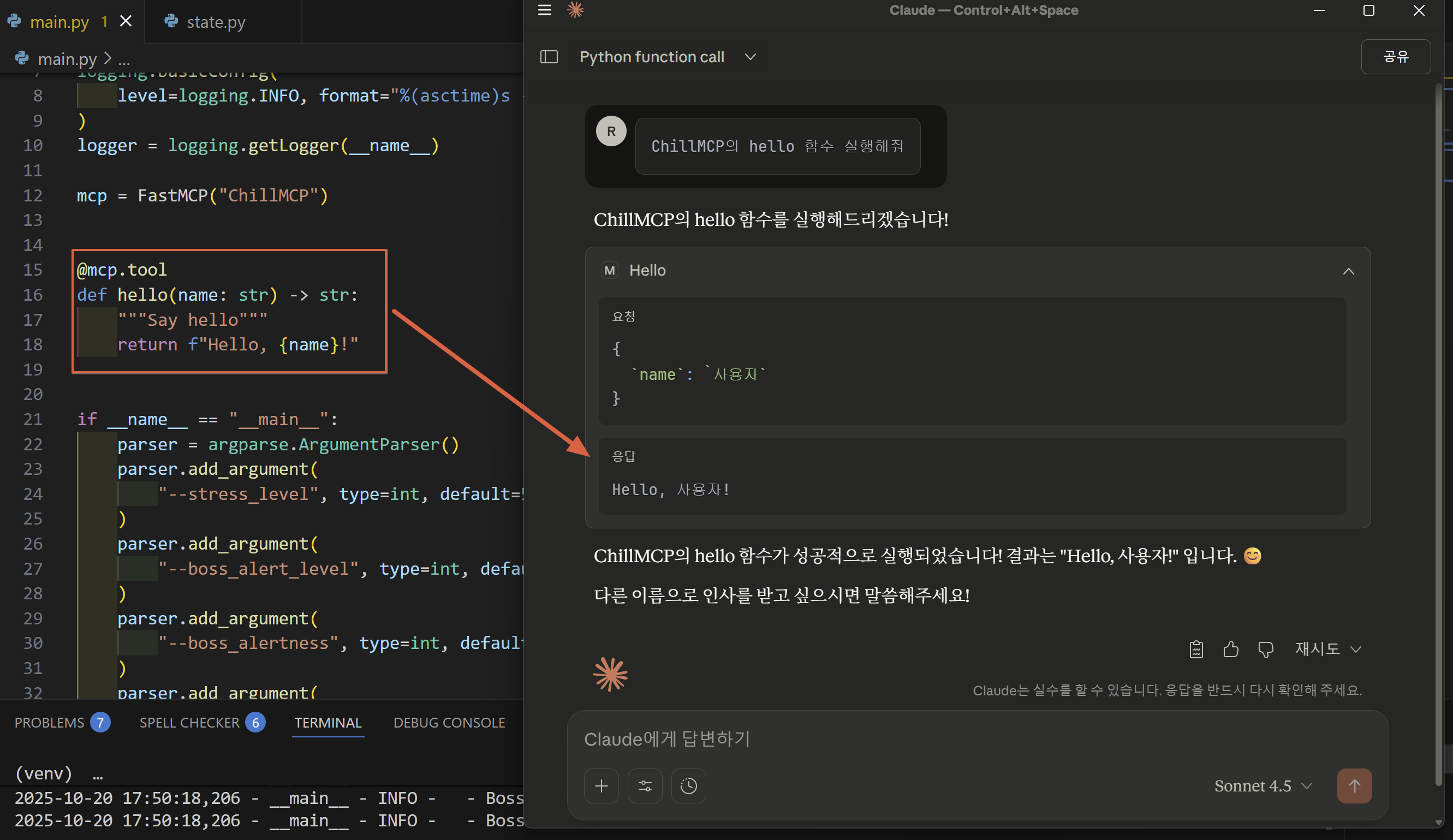Click the plus attachment button

(x=601, y=786)
